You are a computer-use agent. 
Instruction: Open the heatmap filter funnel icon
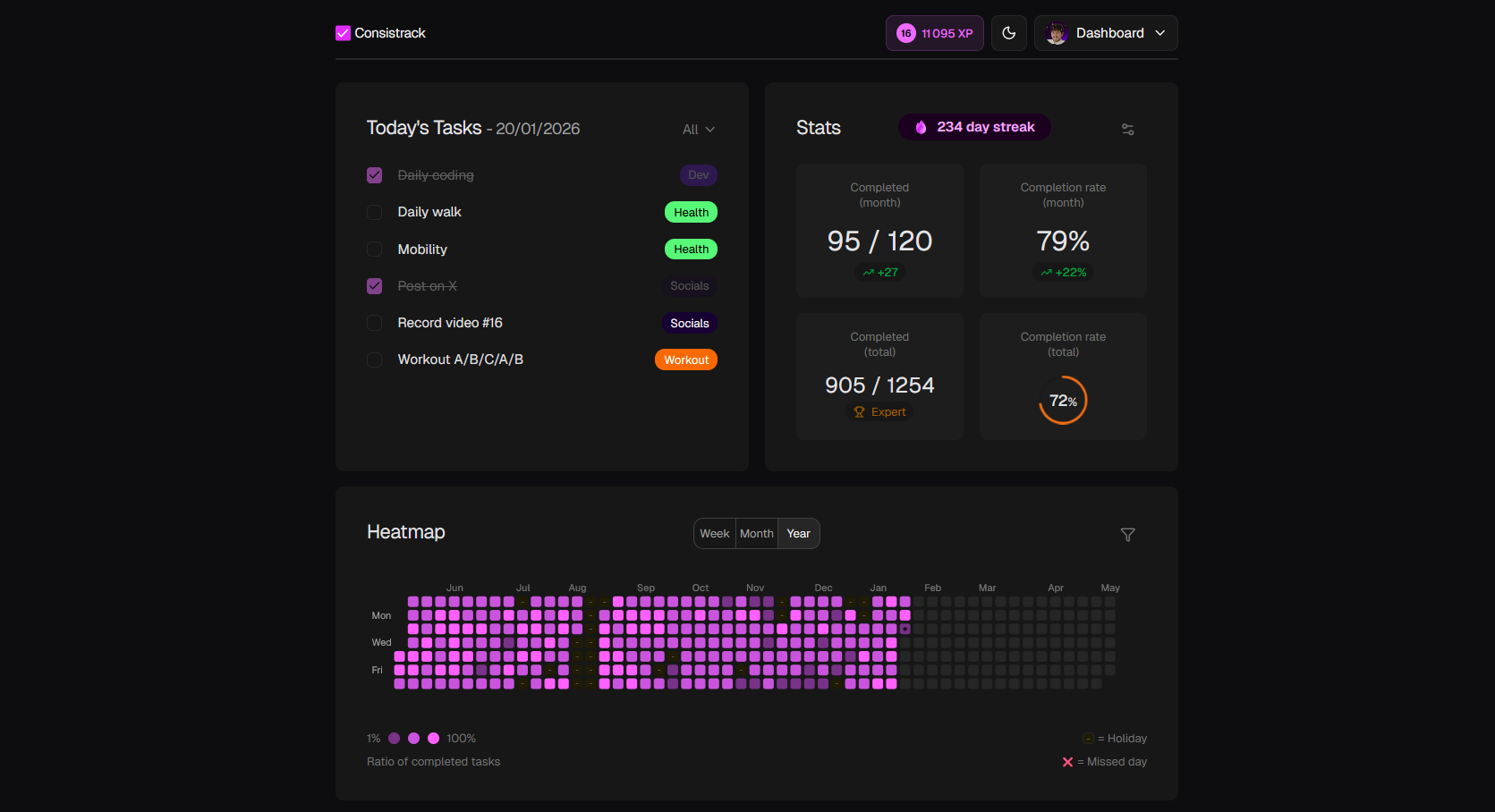tap(1127, 535)
